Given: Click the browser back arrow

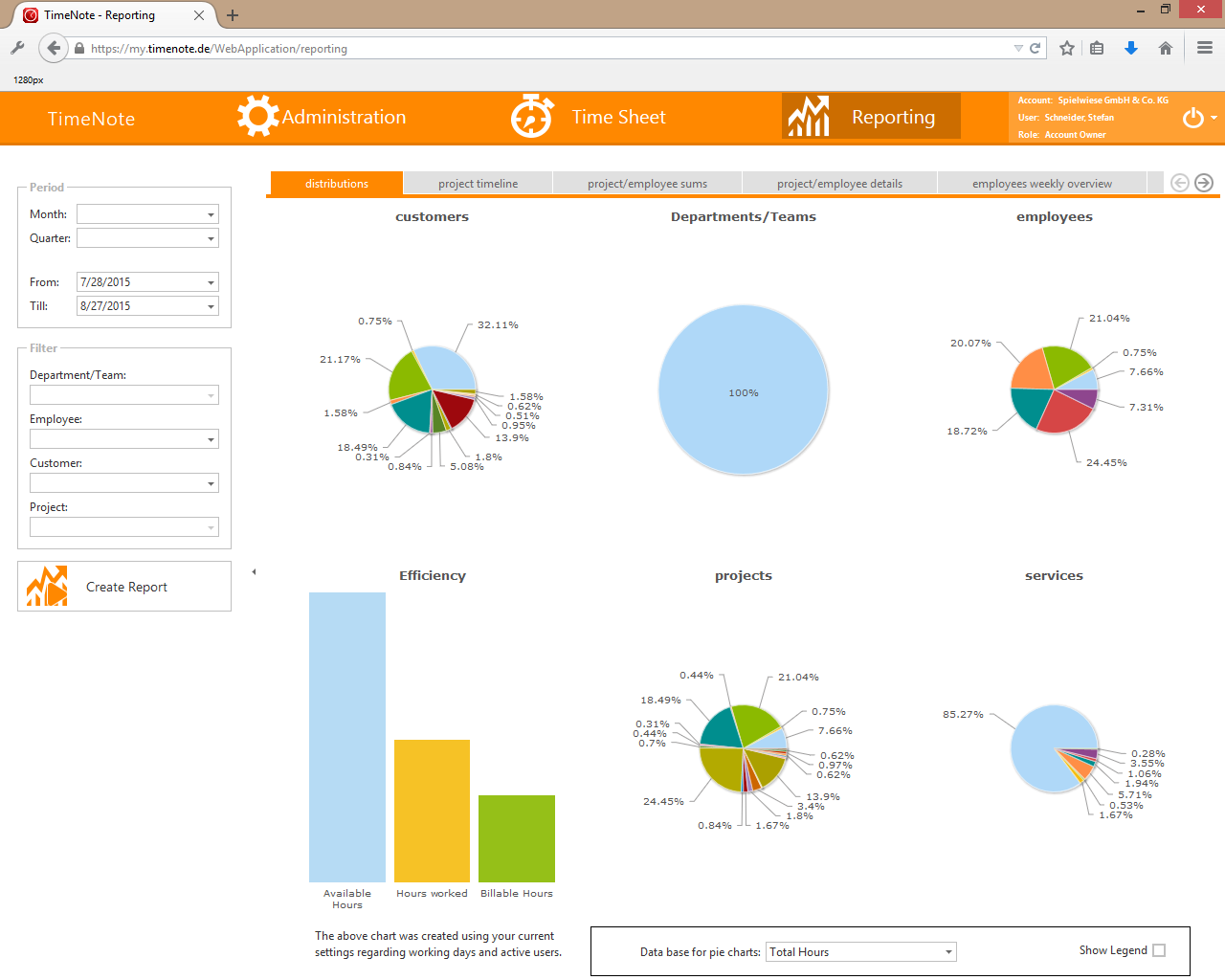Looking at the screenshot, I should pos(54,48).
